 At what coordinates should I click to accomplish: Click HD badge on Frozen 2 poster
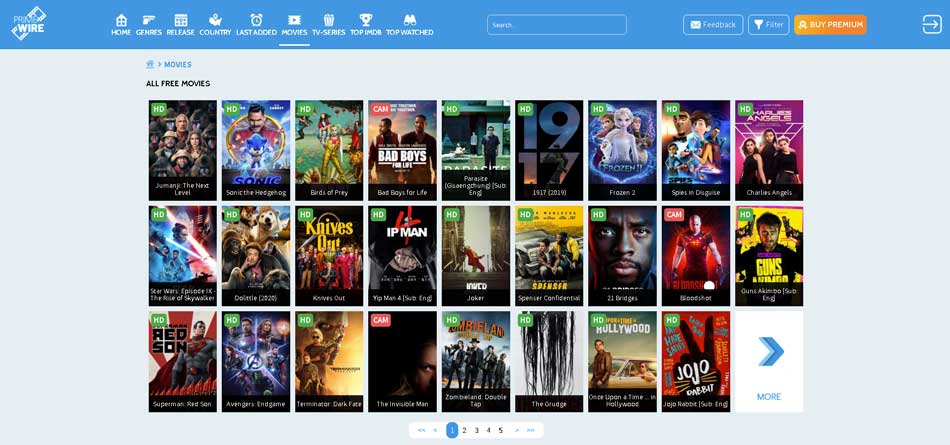point(599,109)
